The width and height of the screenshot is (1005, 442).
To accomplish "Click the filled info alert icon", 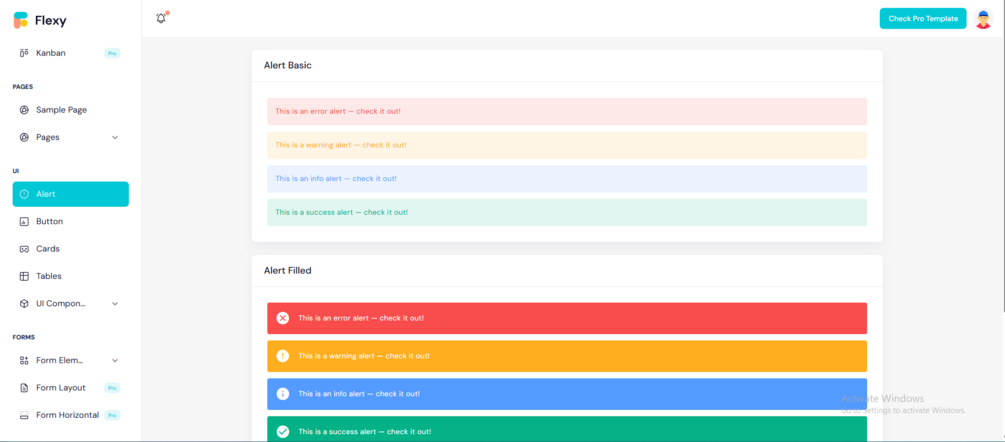I will coord(283,394).
